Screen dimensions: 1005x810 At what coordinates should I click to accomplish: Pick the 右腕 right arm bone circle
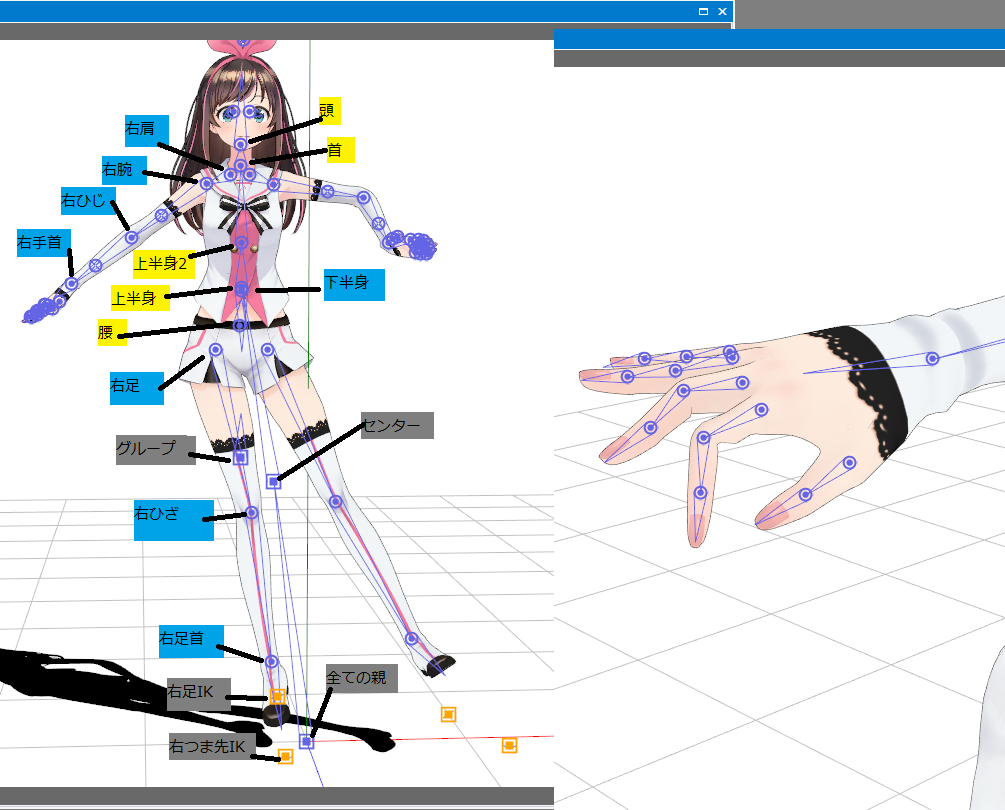pyautogui.click(x=206, y=183)
